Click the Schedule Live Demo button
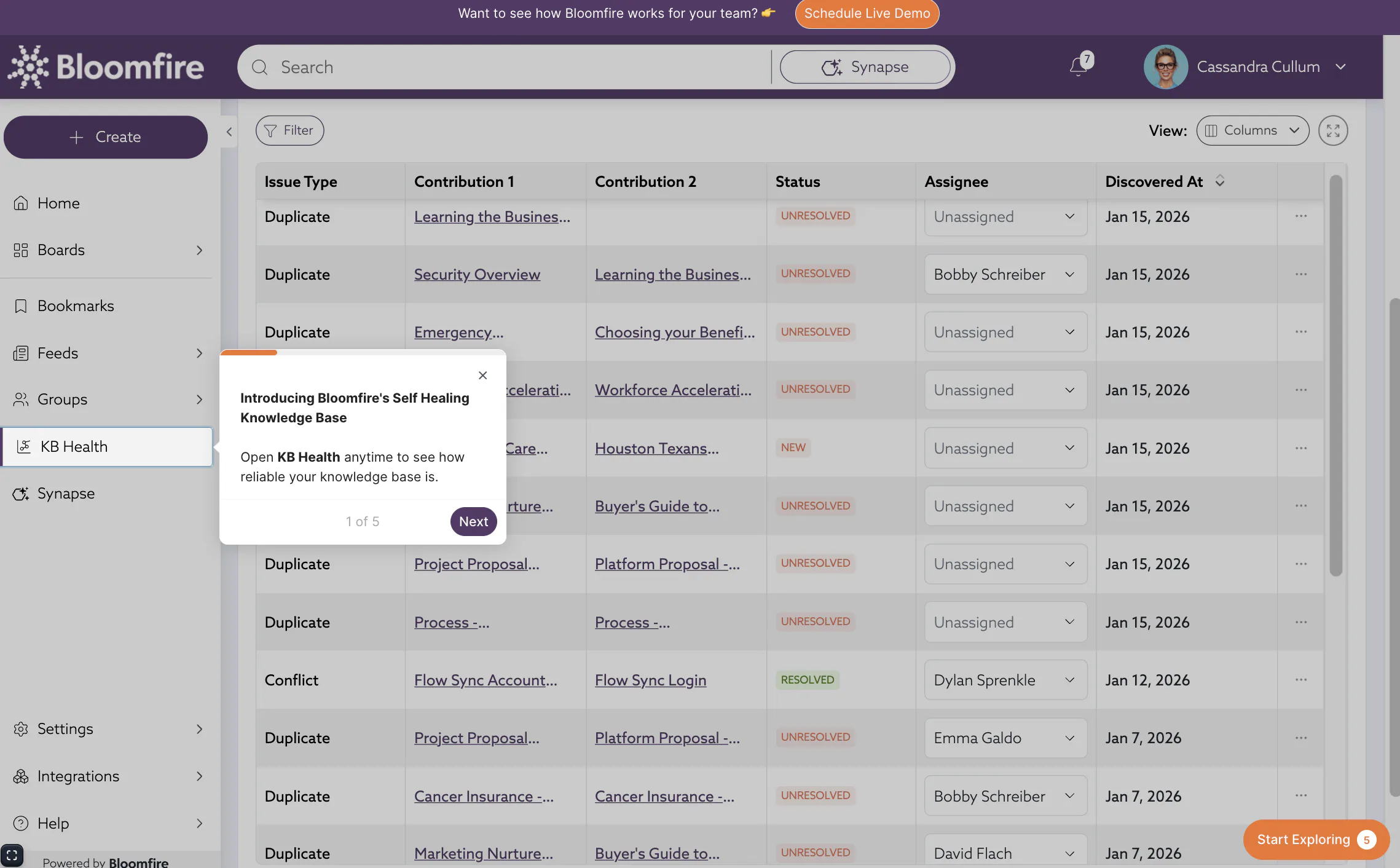 (867, 14)
